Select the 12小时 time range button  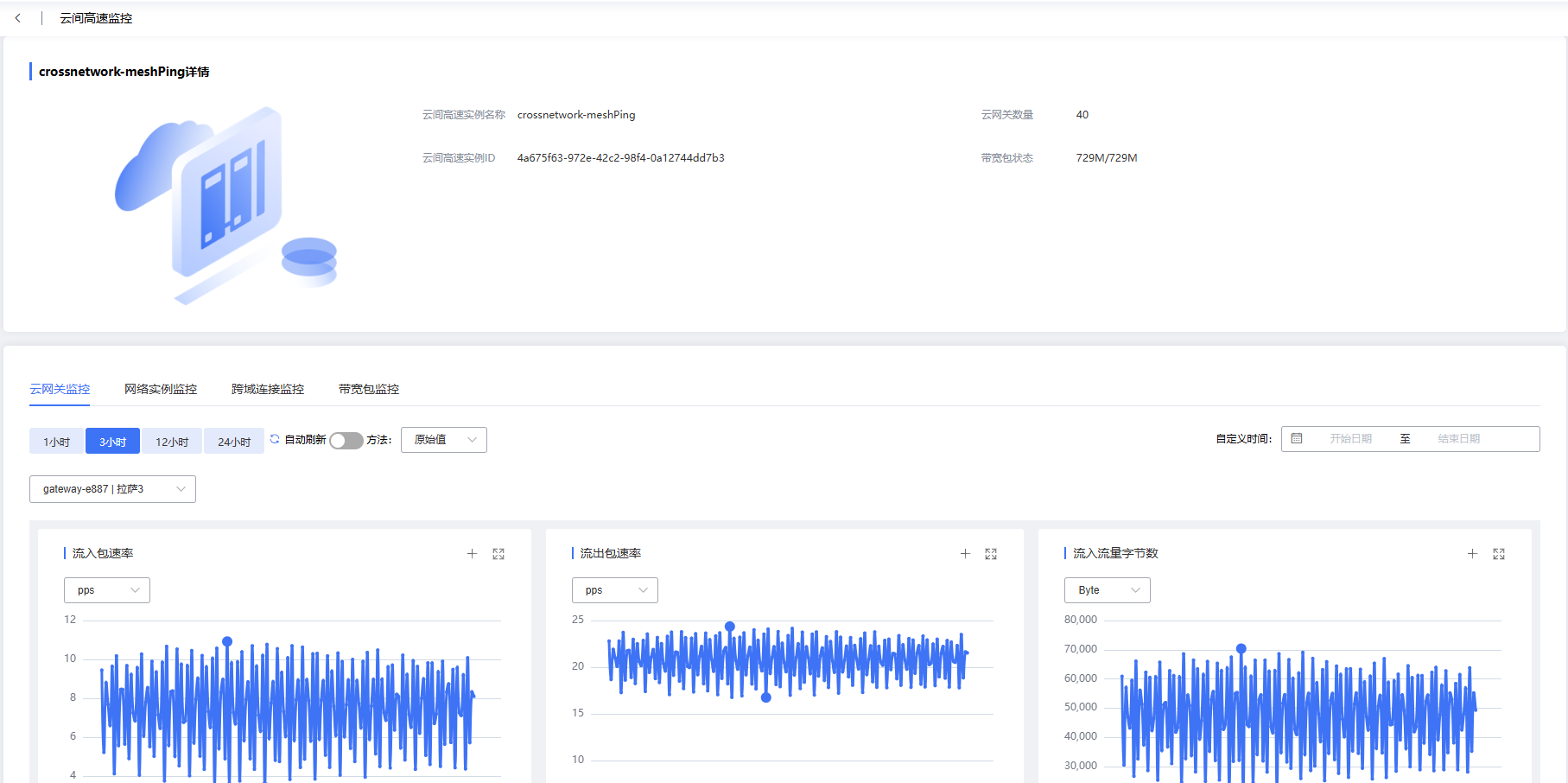point(172,441)
